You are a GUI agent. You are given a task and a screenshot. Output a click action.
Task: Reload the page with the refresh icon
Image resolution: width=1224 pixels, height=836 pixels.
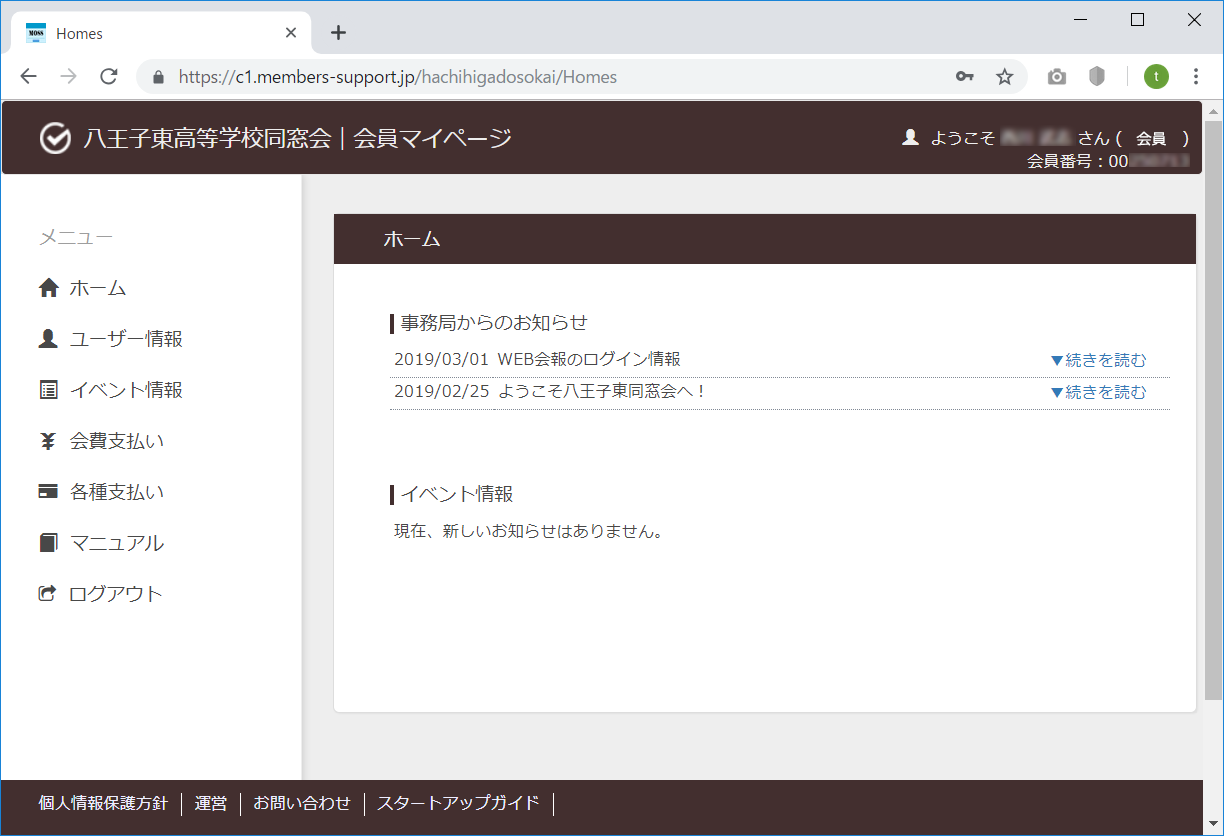click(109, 77)
